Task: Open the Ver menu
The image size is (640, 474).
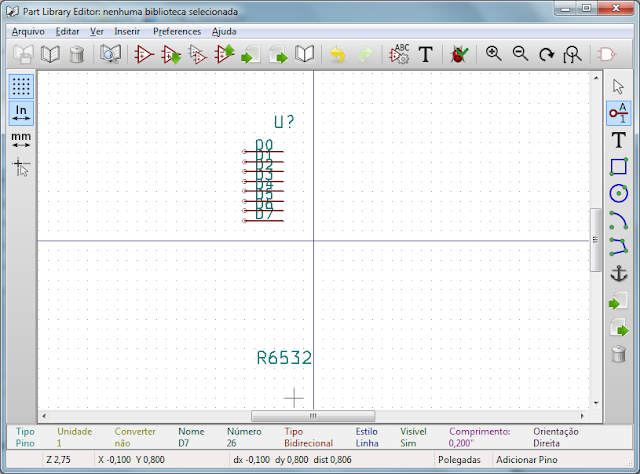Action: [97, 31]
